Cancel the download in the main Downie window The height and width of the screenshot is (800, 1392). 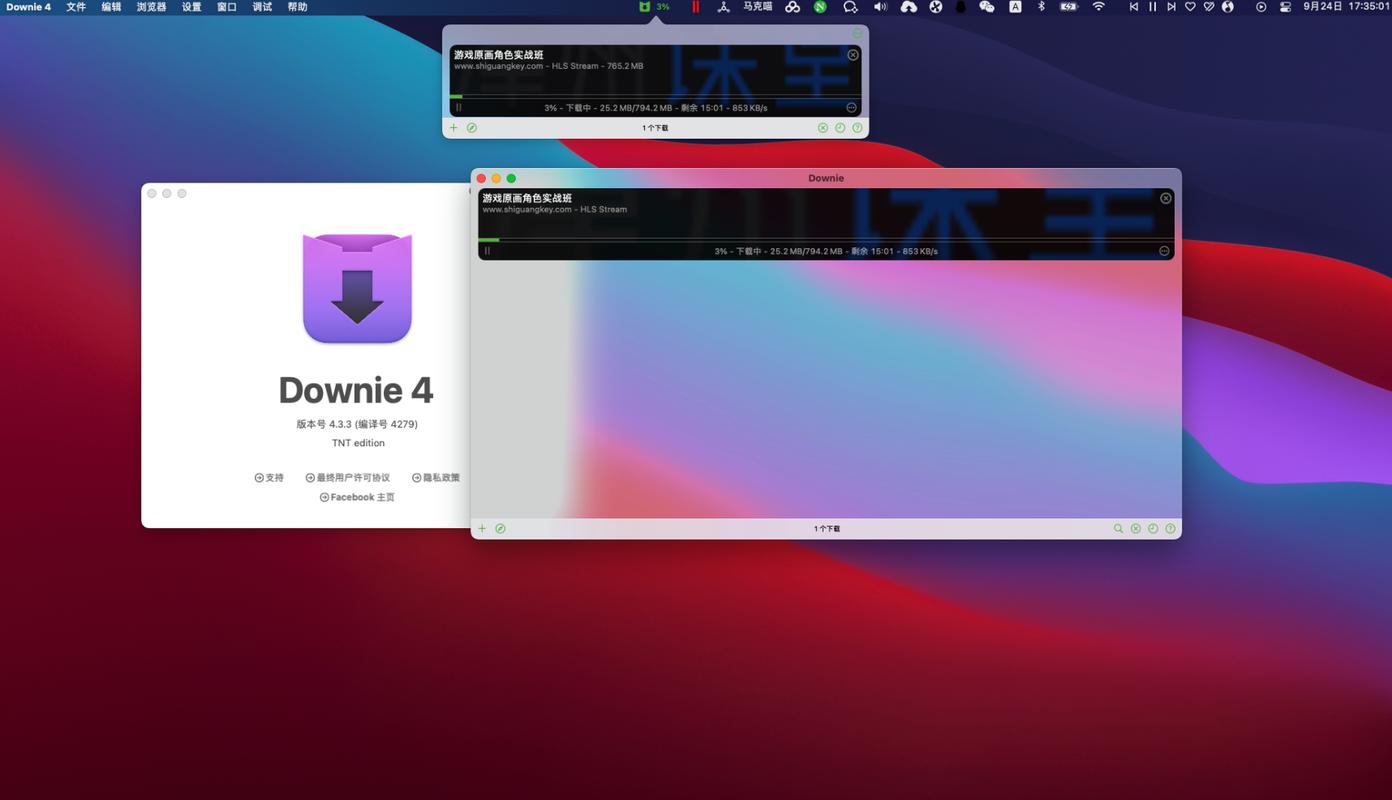(1165, 198)
